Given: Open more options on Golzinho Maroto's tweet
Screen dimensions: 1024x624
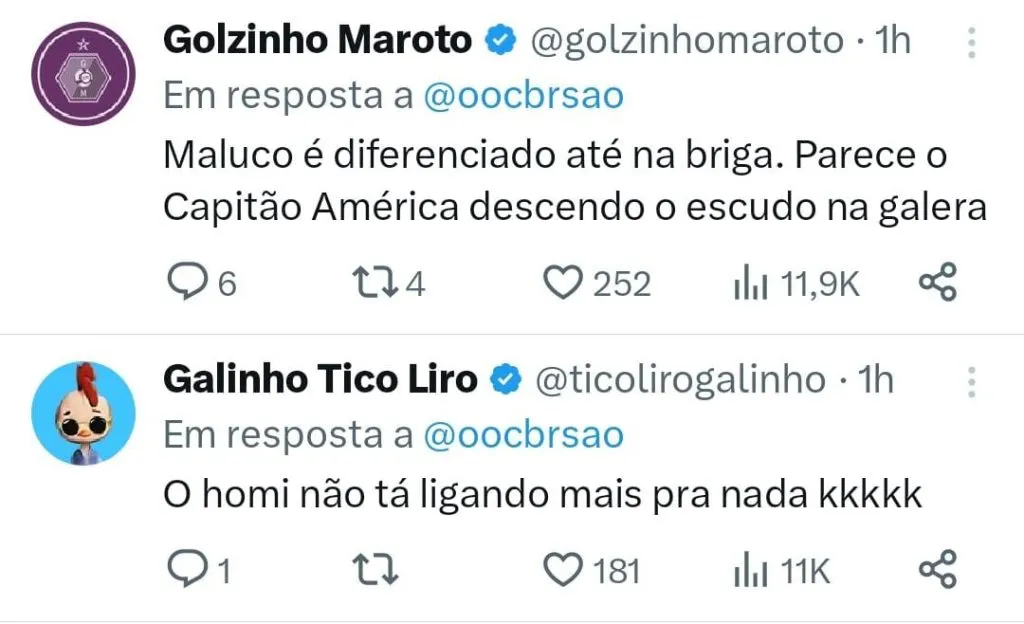Looking at the screenshot, I should point(970,42).
